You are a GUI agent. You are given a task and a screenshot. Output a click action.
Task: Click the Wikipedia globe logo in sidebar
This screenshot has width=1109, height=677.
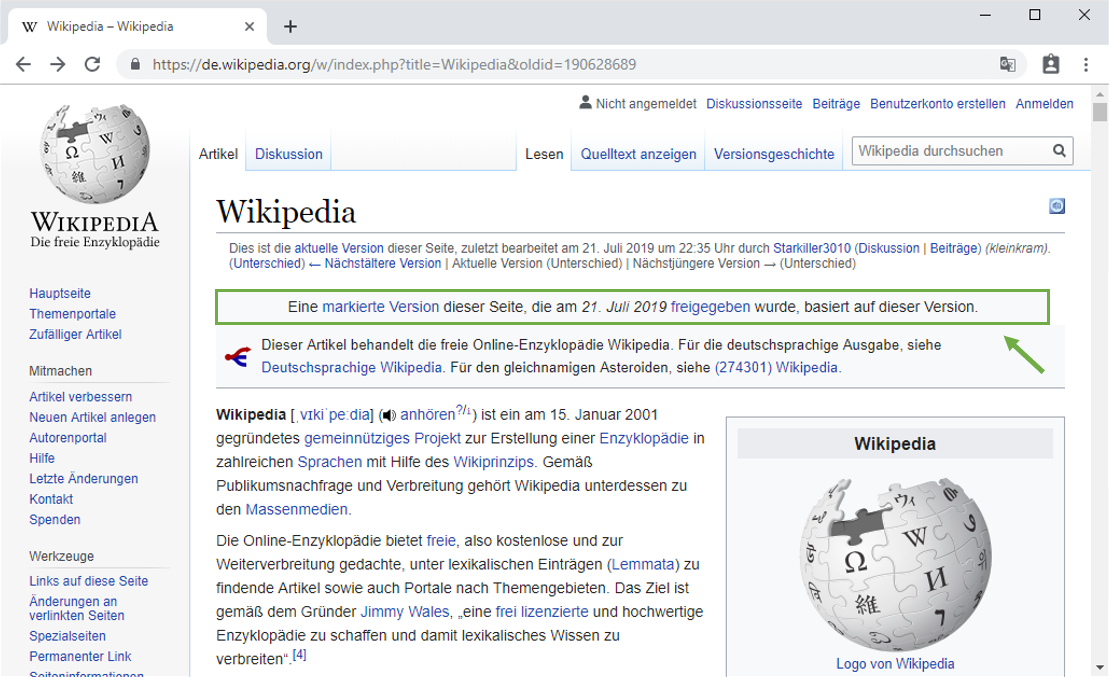[x=95, y=154]
